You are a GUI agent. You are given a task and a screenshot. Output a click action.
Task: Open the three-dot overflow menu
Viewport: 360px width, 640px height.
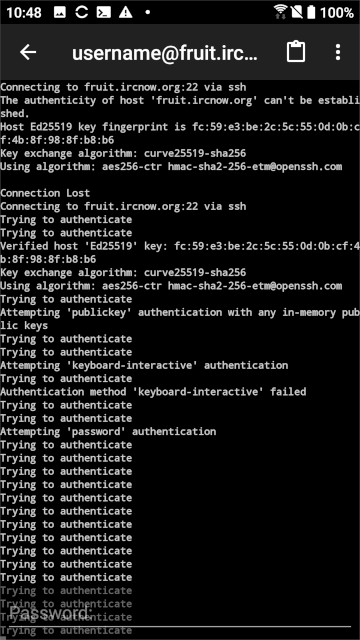[x=338, y=52]
